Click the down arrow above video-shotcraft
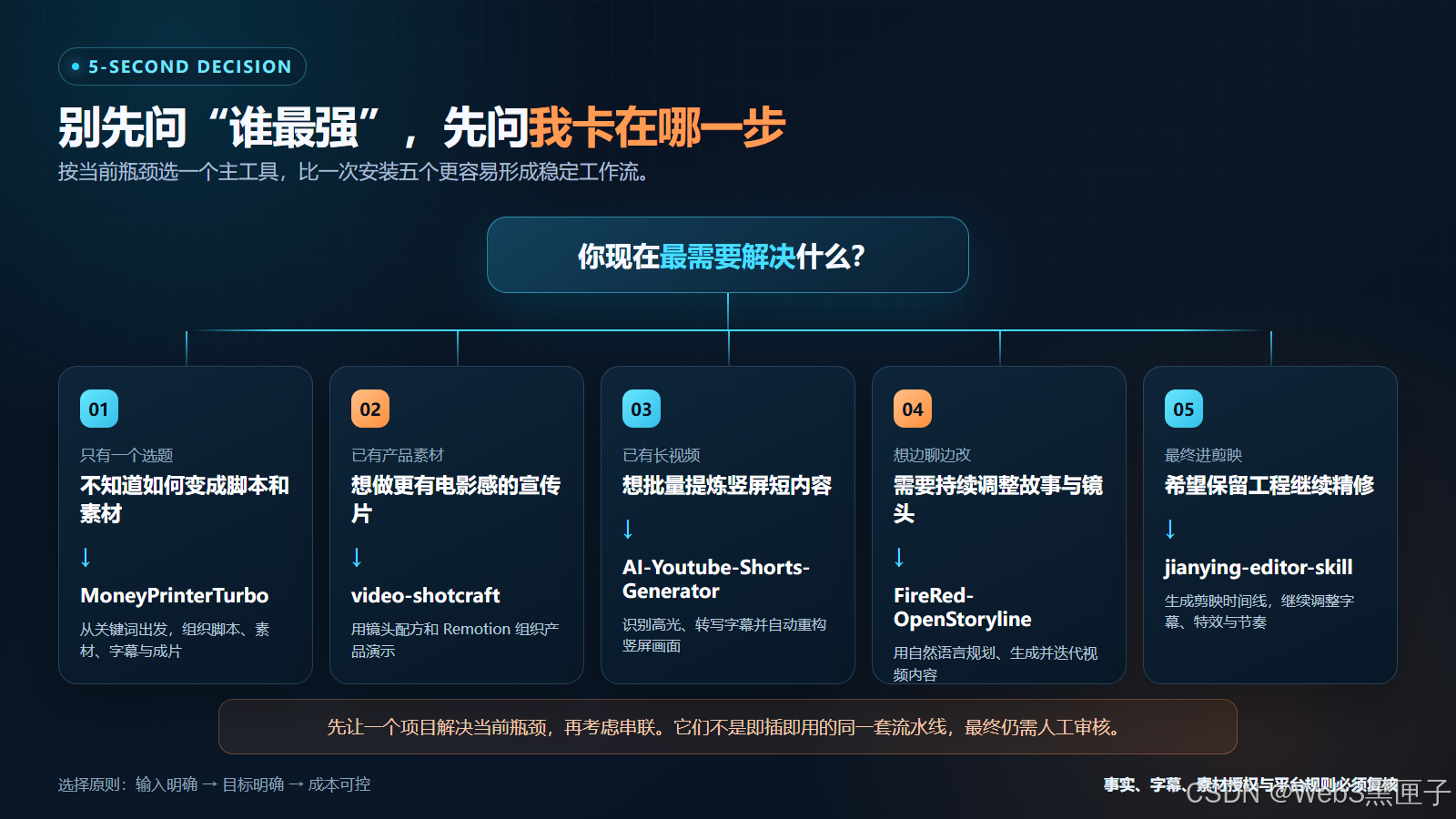Image resolution: width=1456 pixels, height=819 pixels. 357,557
